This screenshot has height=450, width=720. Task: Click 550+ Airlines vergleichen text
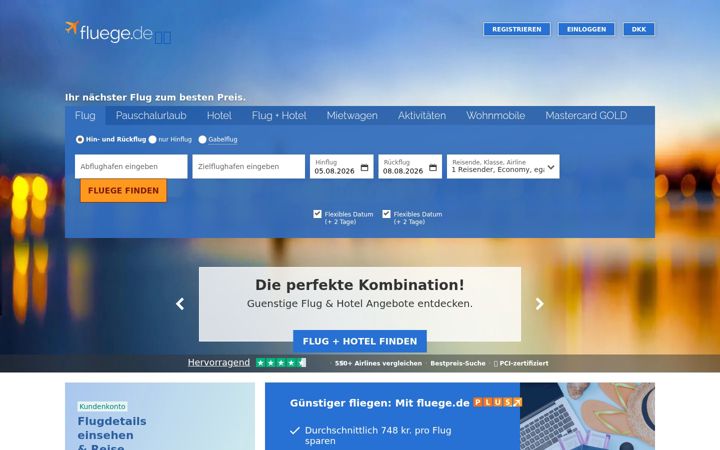pyautogui.click(x=378, y=363)
